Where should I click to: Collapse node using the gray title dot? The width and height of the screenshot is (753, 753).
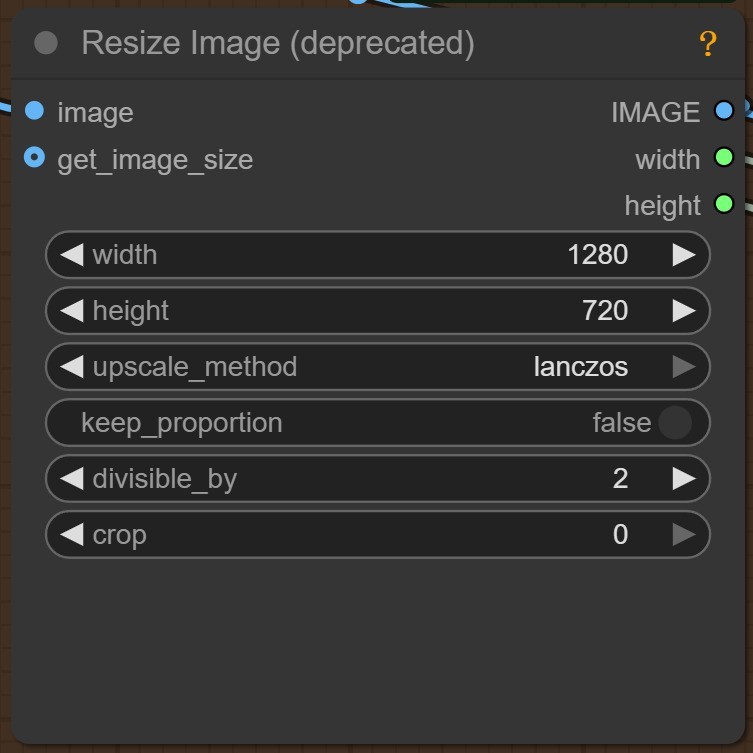point(46,43)
